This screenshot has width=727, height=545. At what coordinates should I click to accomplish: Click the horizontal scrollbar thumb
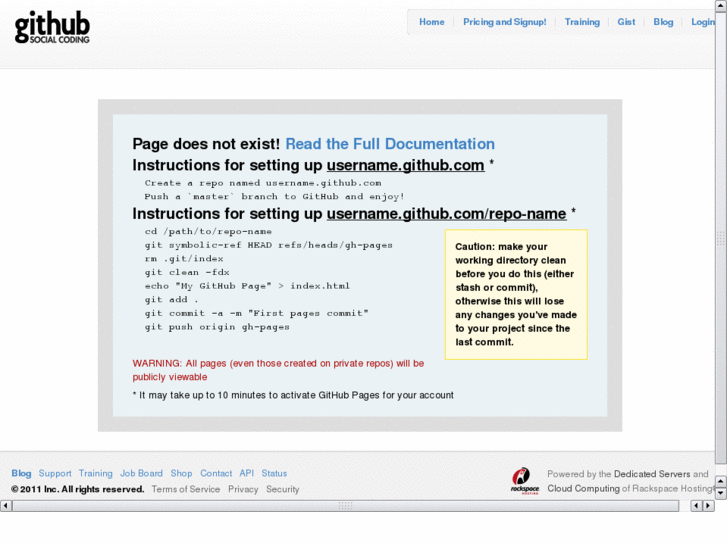[345, 506]
